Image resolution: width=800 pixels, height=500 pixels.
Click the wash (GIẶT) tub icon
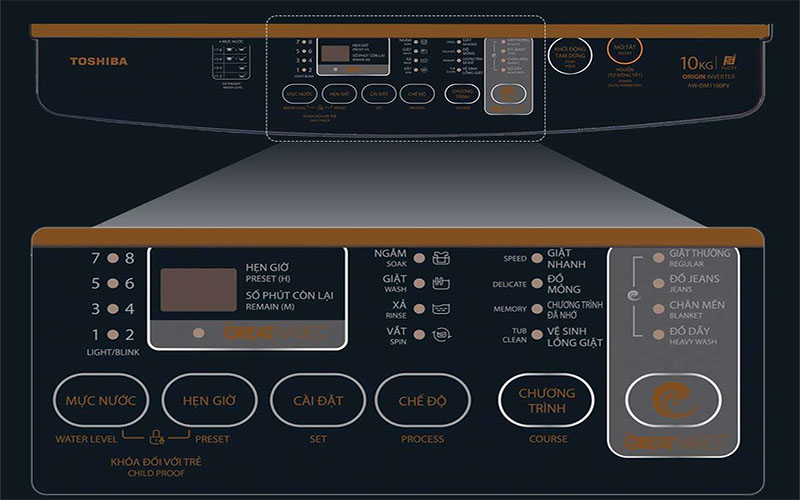[441, 284]
